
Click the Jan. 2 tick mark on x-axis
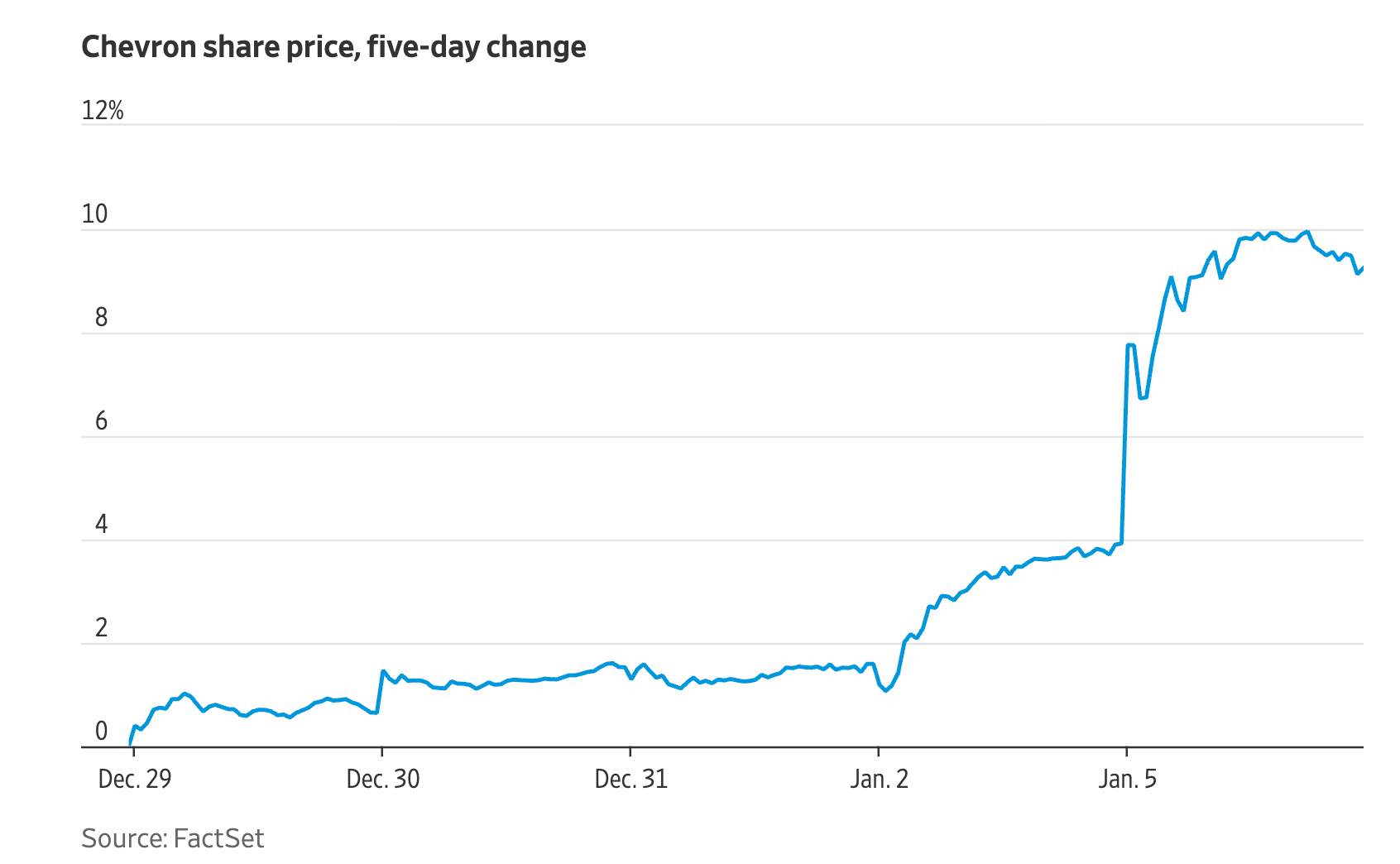point(879,751)
